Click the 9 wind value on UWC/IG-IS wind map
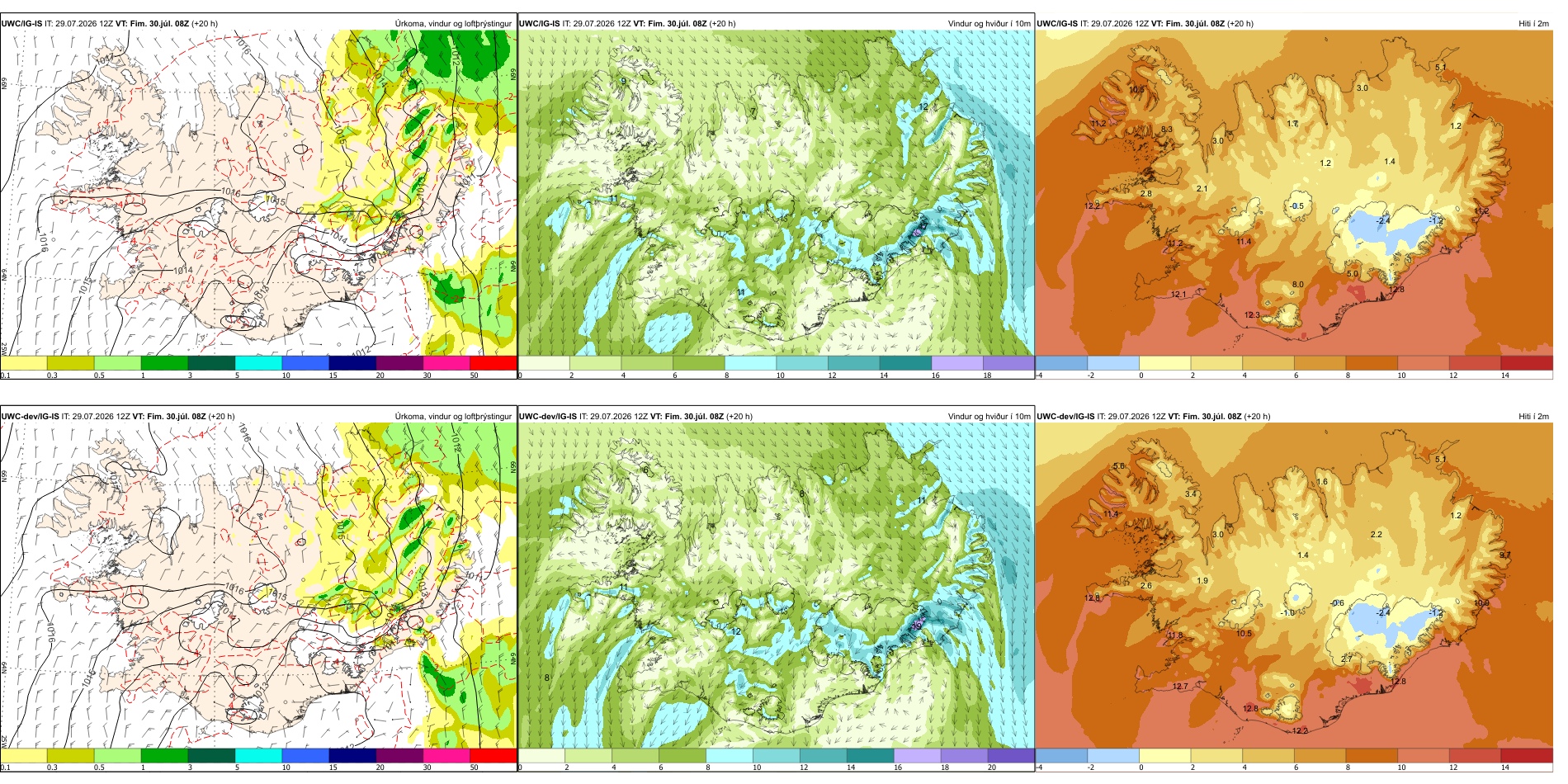 624,82
